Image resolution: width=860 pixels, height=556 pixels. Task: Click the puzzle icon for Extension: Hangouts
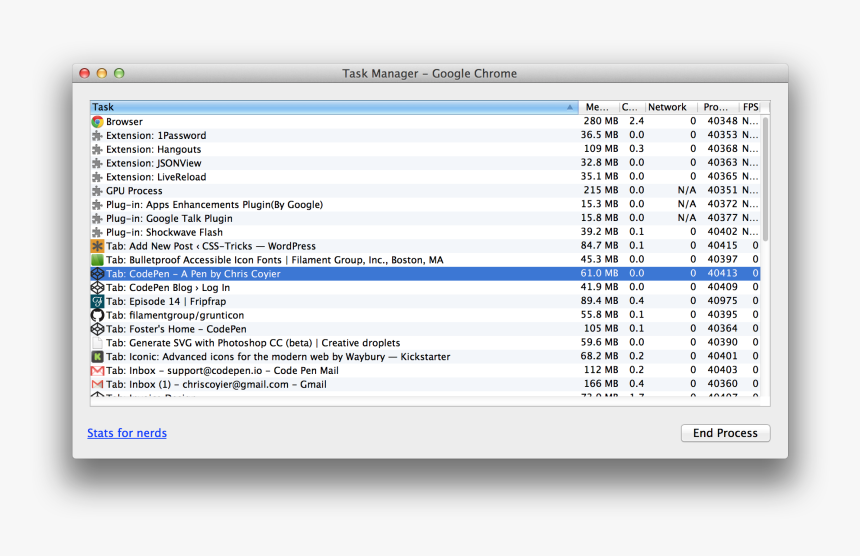coord(97,149)
